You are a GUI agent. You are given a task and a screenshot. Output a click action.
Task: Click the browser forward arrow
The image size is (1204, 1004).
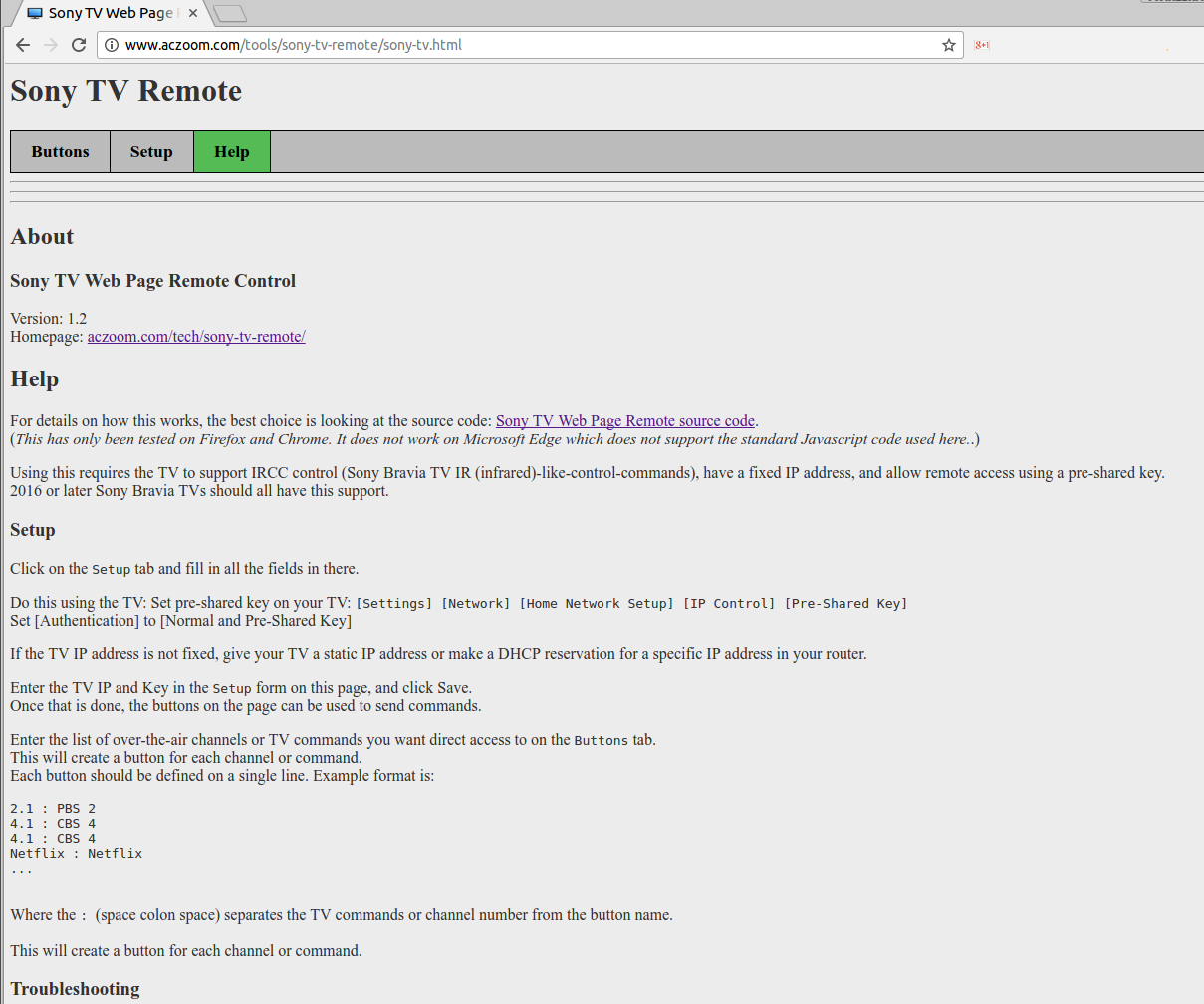(x=51, y=45)
